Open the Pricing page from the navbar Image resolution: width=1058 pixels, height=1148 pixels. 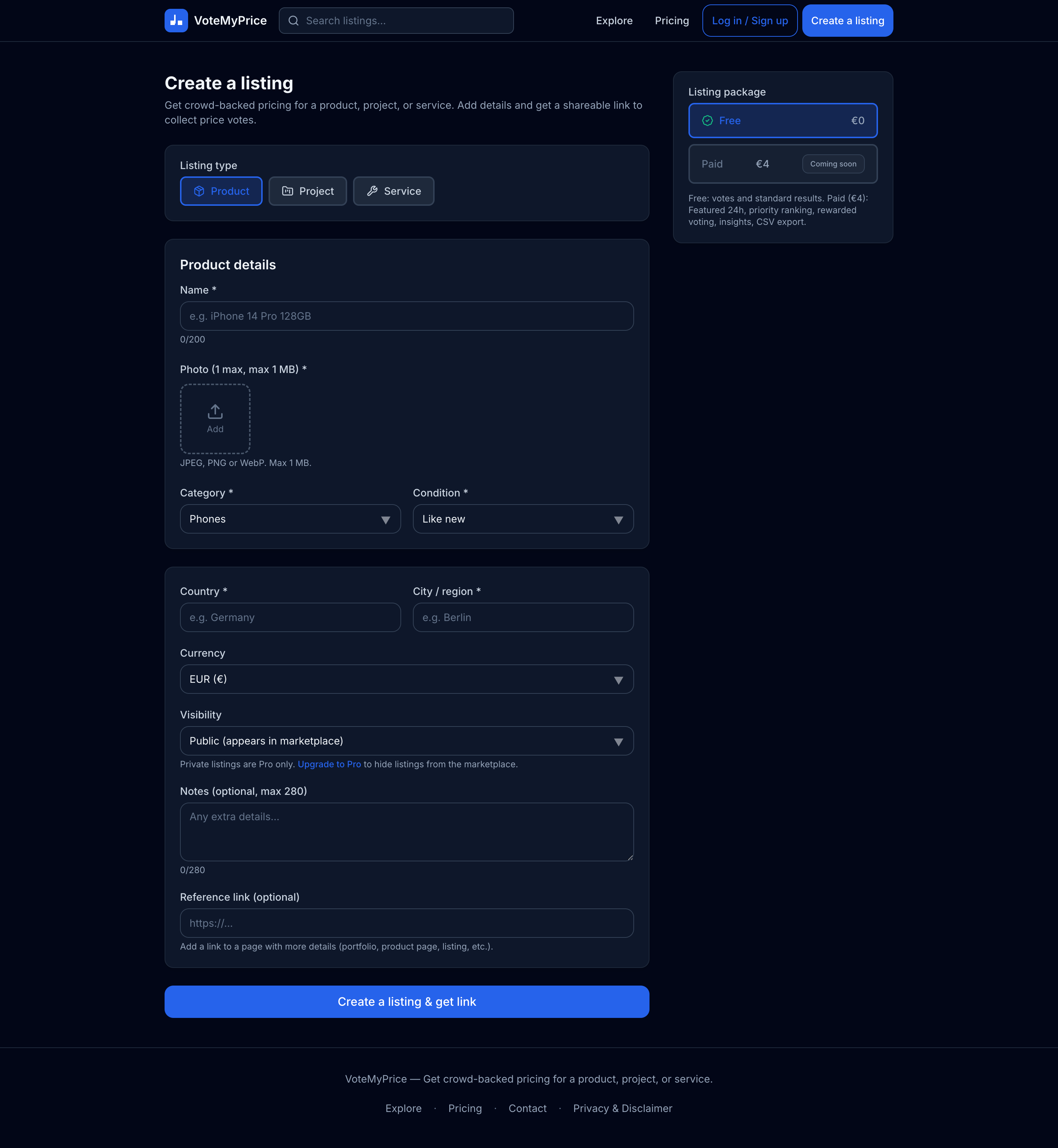pyautogui.click(x=672, y=20)
